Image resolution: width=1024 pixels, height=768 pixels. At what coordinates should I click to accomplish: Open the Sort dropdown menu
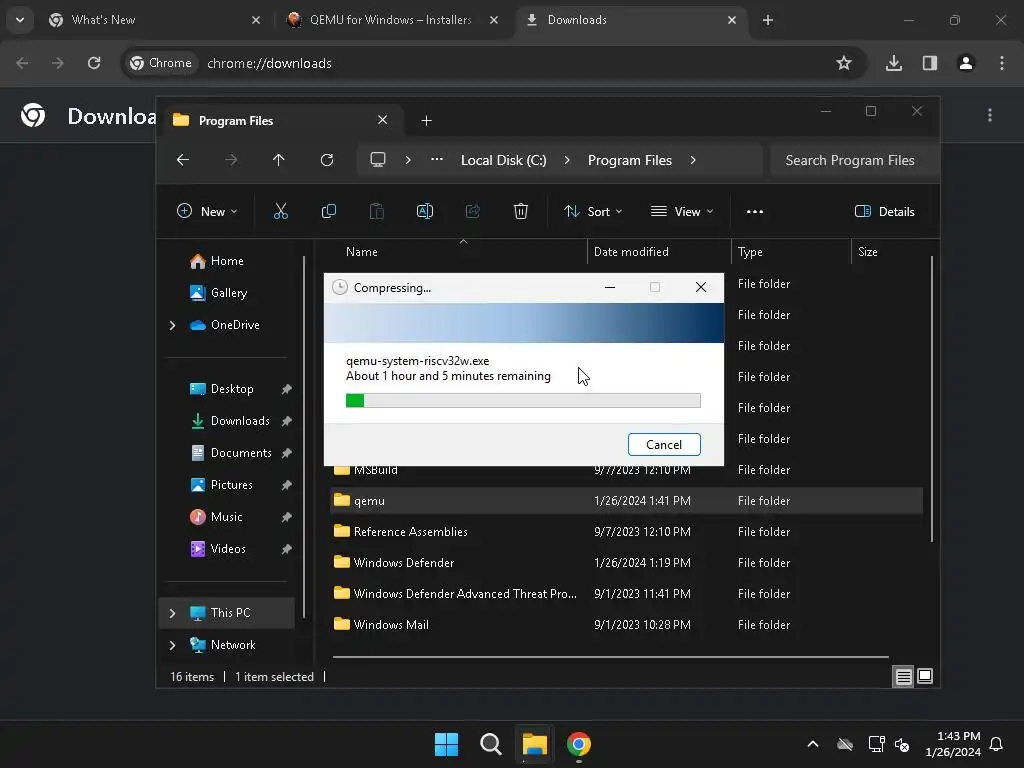593,212
